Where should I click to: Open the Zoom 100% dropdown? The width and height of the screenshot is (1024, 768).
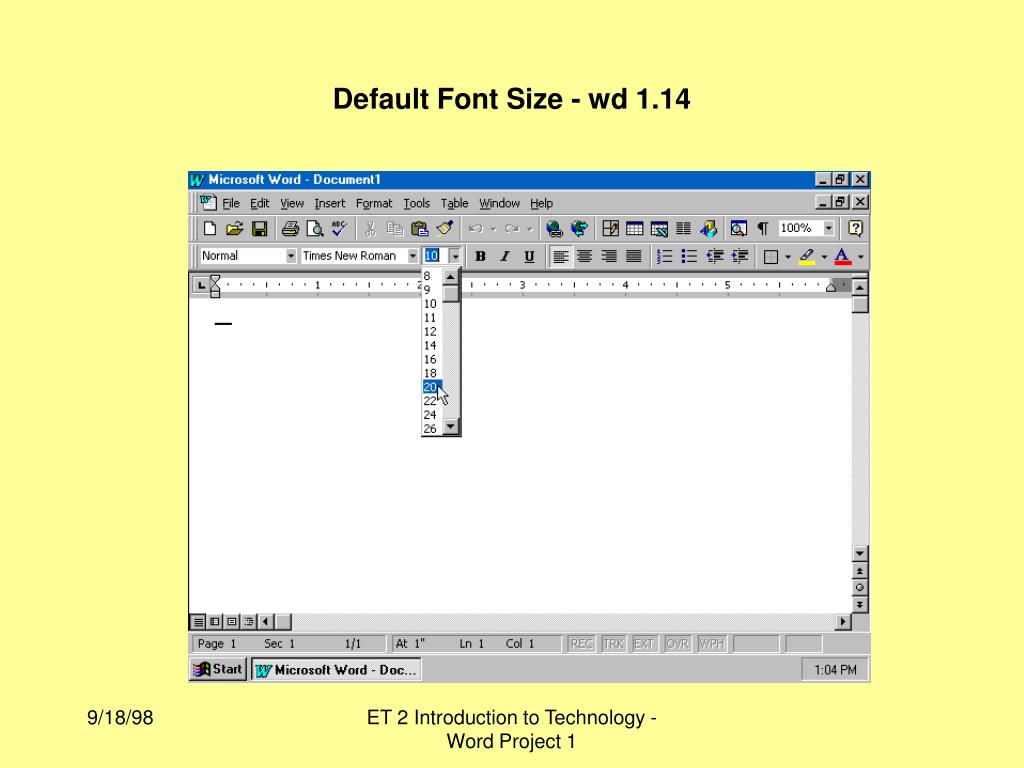(x=829, y=229)
